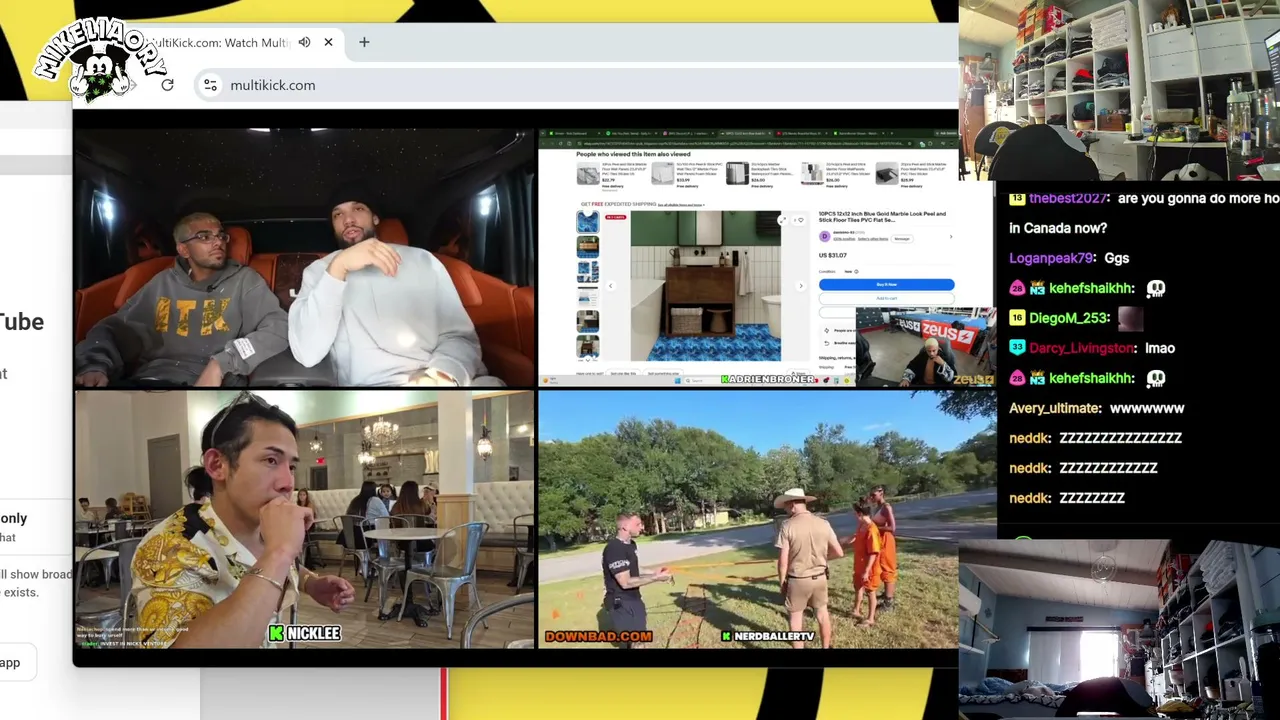Open the 10PCS 12x12 Blue Gold Marble title
This screenshot has height=720, width=1280.
[x=882, y=217]
